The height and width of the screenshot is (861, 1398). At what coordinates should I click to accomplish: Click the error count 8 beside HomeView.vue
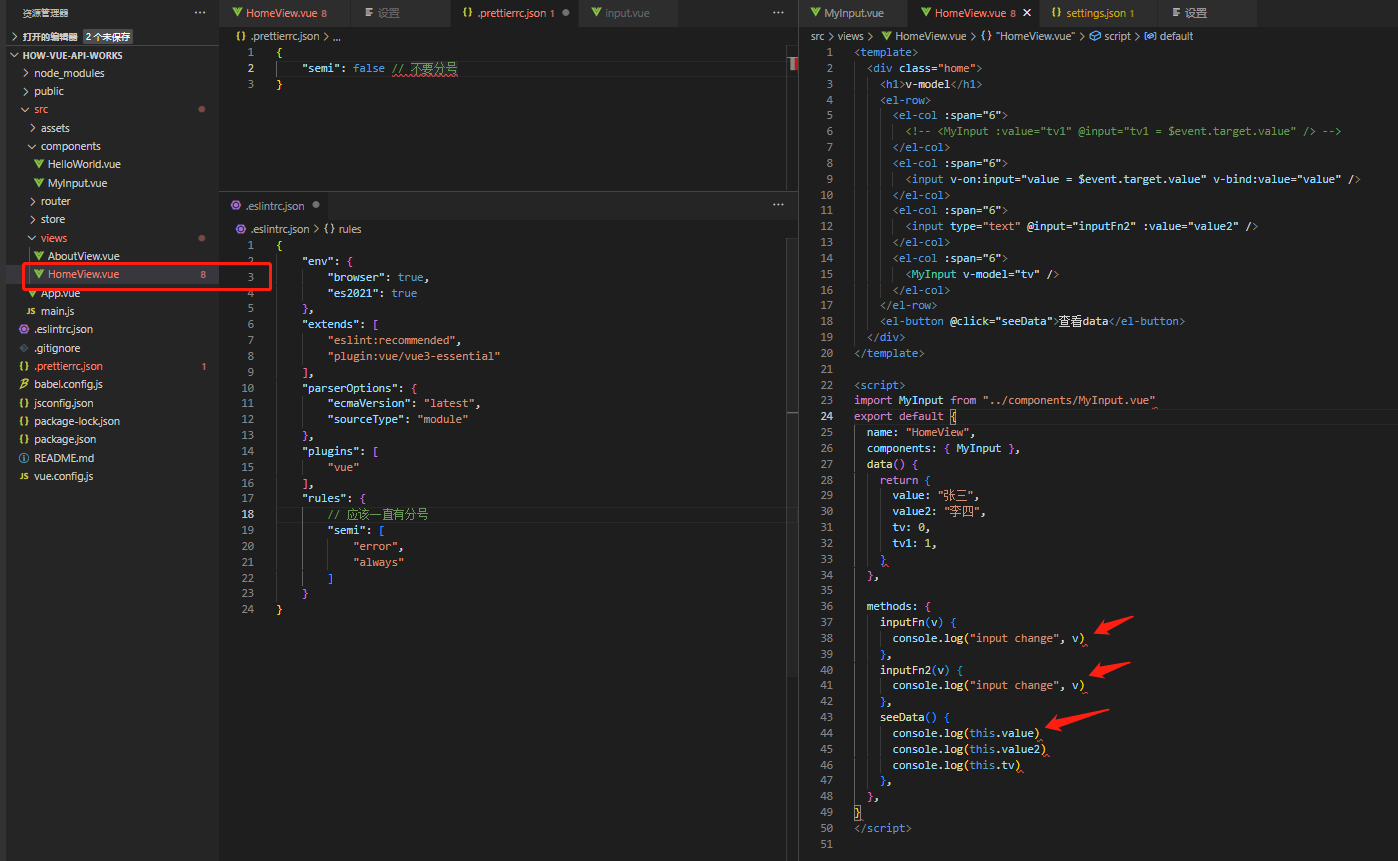coord(203,274)
